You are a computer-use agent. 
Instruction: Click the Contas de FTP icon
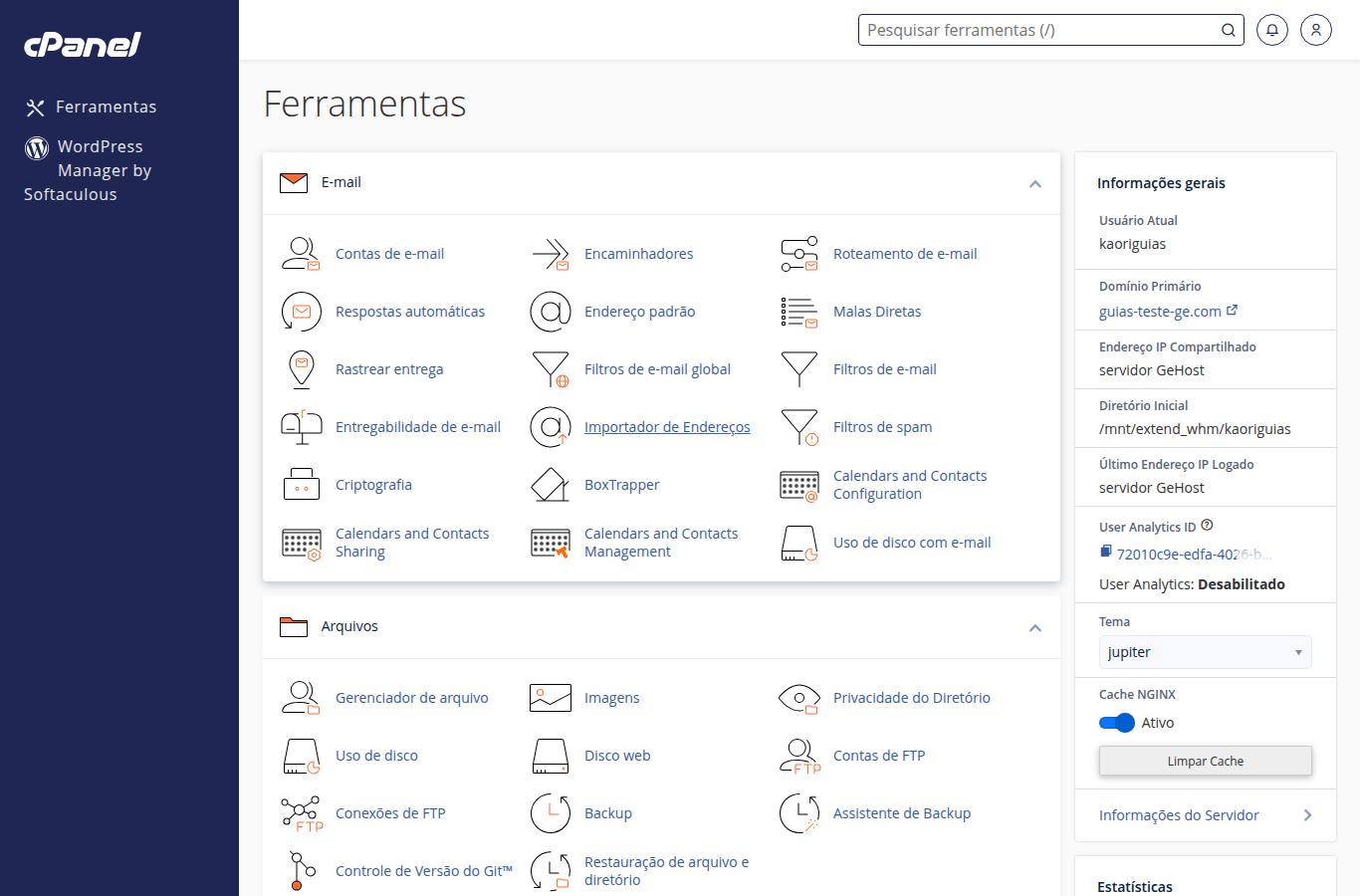pyautogui.click(x=799, y=756)
